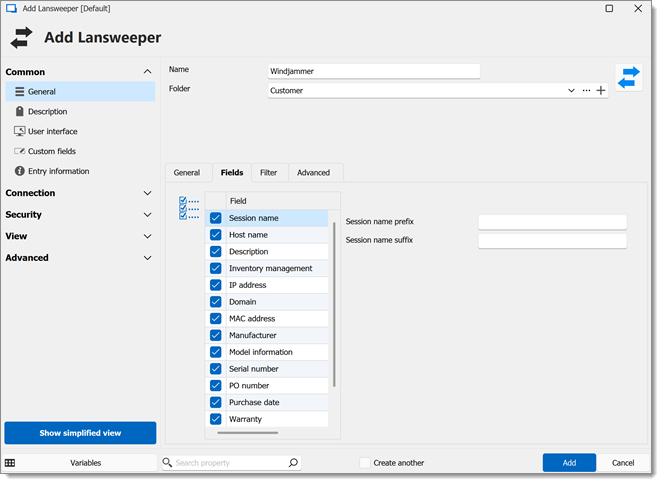Uncheck the Host name checkbox

[216, 235]
